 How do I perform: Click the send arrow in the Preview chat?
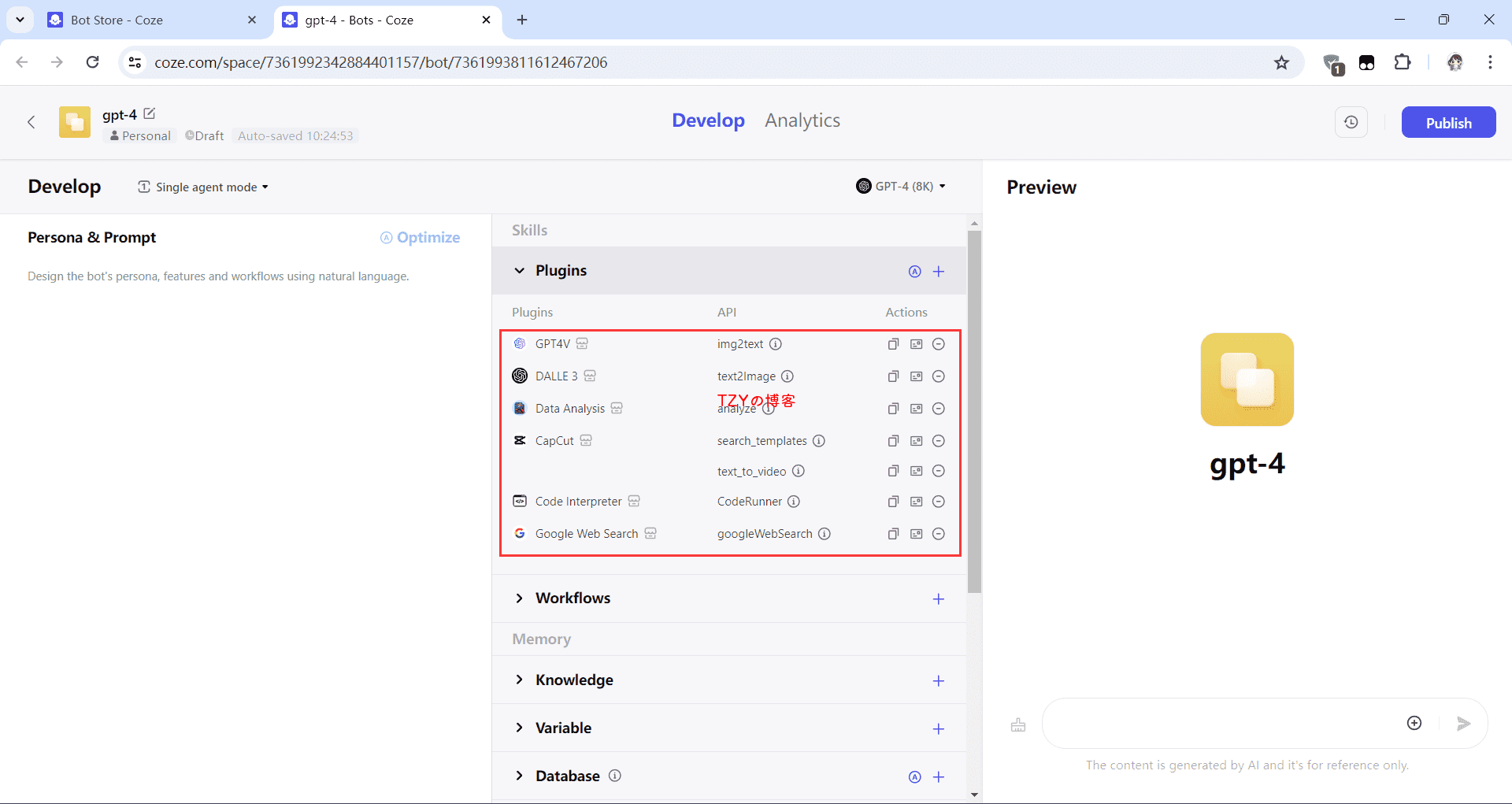[1463, 723]
